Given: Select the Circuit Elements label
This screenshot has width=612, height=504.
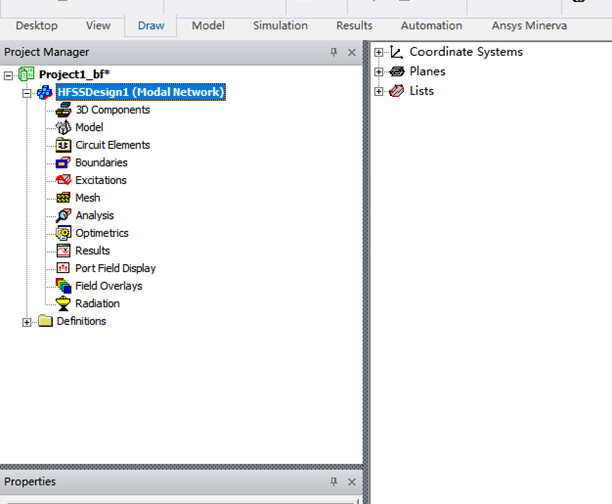Looking at the screenshot, I should (113, 145).
